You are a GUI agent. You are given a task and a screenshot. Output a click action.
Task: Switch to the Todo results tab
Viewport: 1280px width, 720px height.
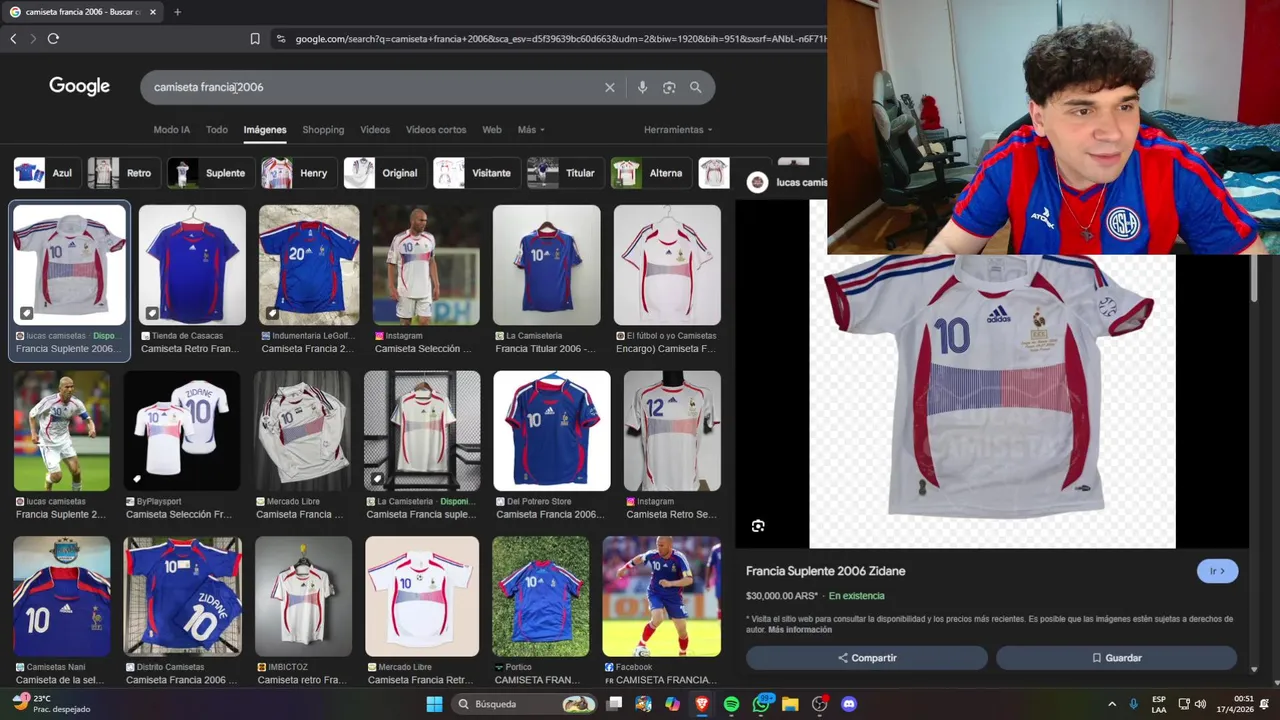coord(217,130)
